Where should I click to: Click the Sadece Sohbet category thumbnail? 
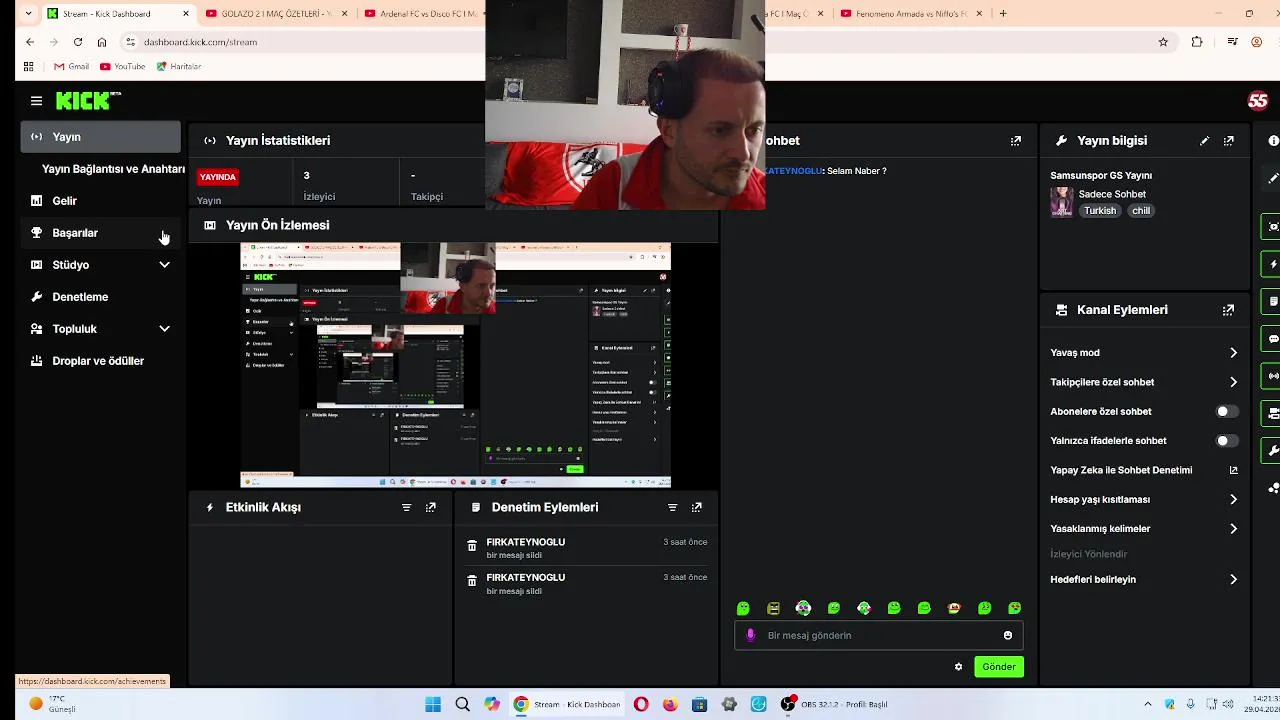point(1061,202)
